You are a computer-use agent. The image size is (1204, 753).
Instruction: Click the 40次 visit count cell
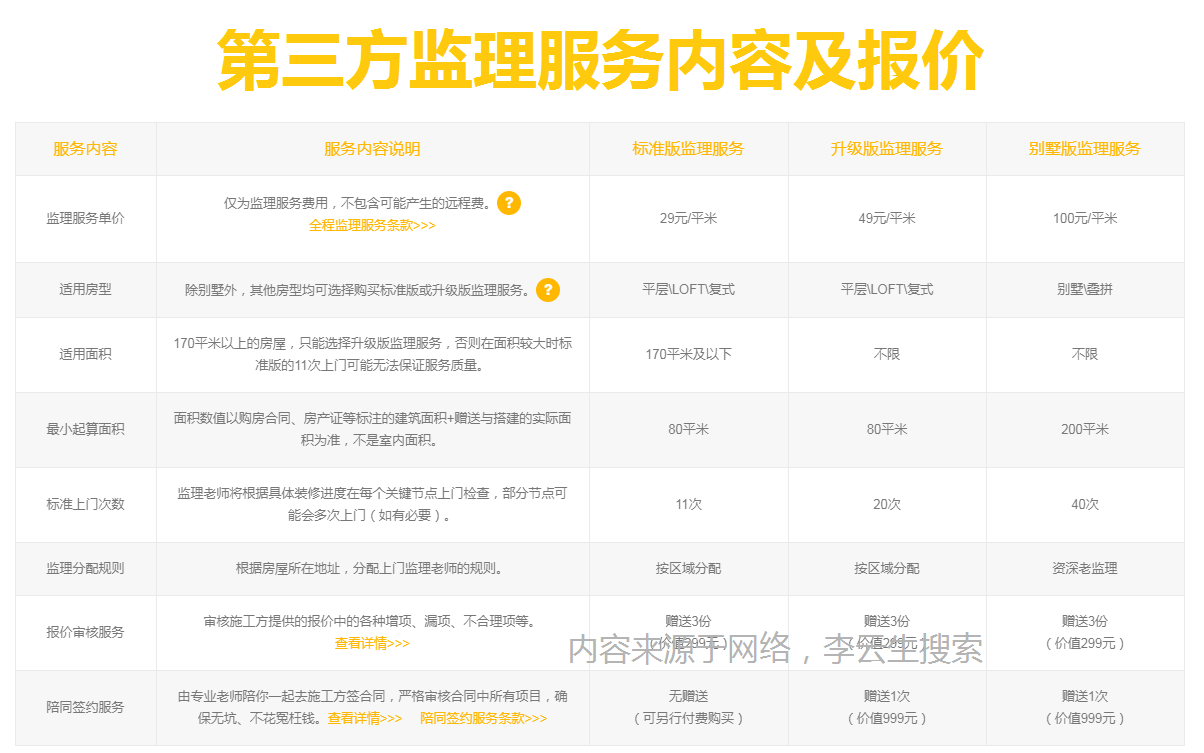coord(1085,504)
